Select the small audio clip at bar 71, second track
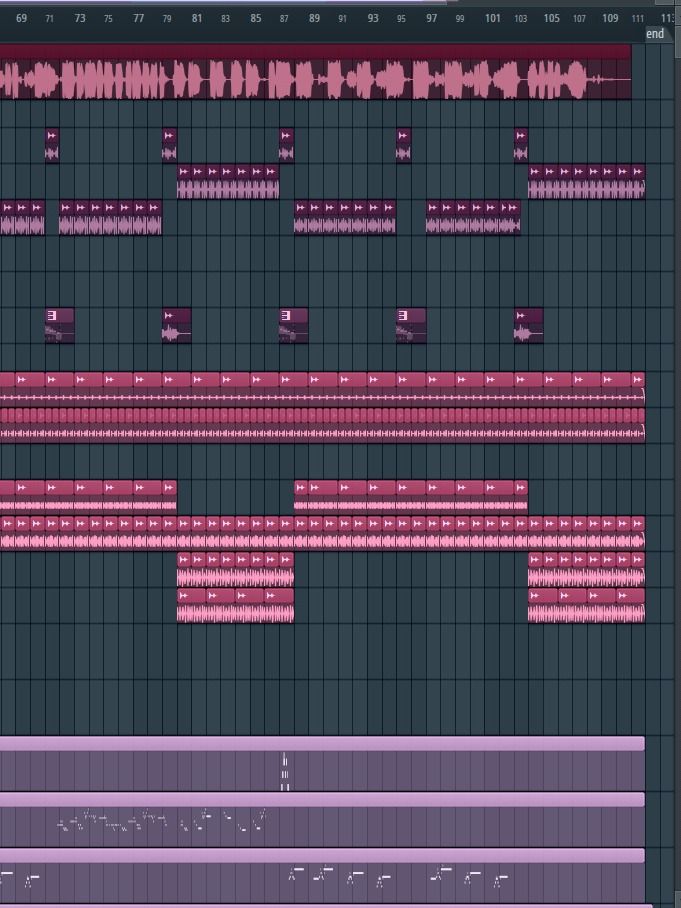The width and height of the screenshot is (681, 908). coord(52,145)
